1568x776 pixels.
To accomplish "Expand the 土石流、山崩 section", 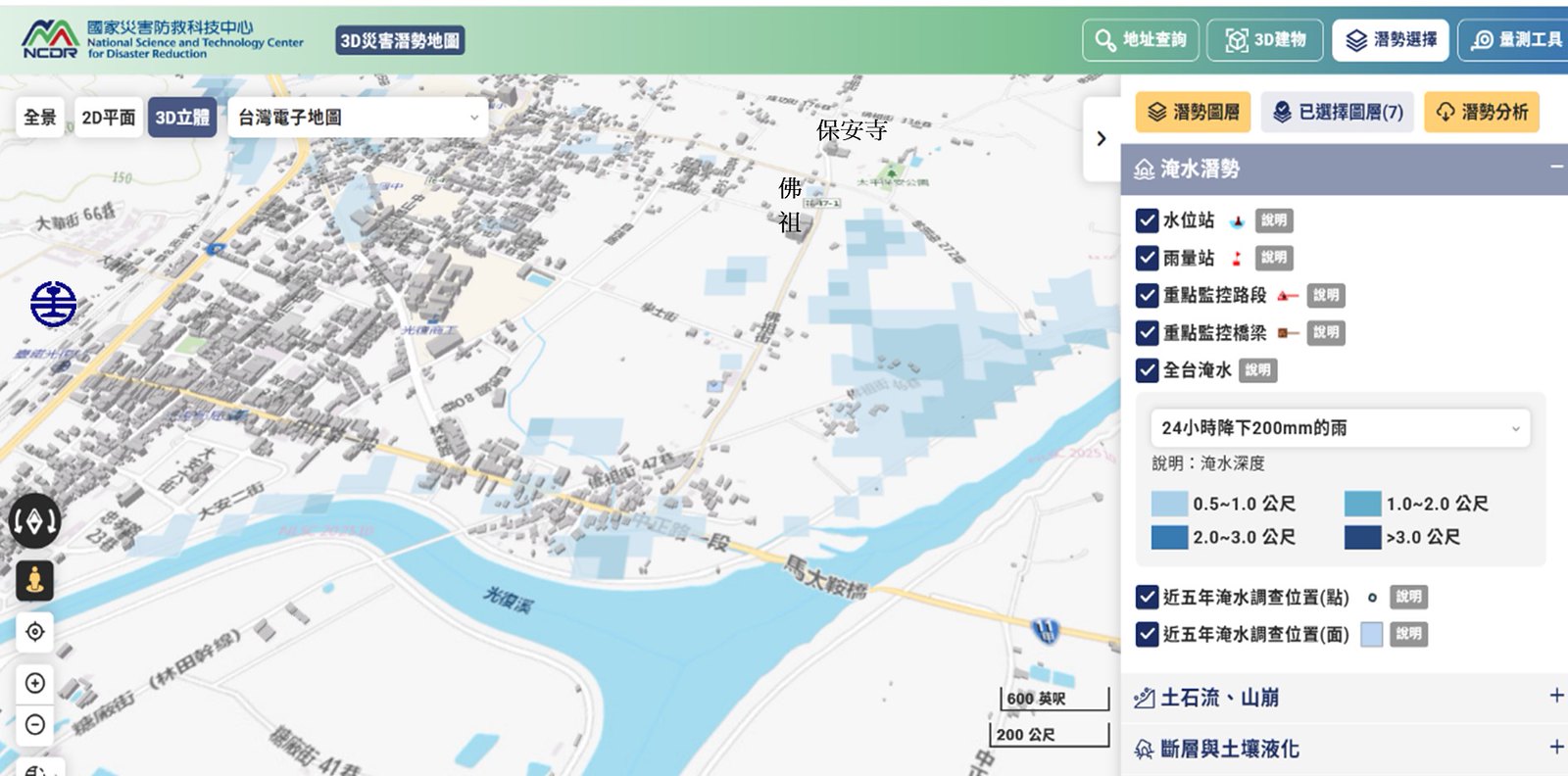I will pyautogui.click(x=1555, y=697).
